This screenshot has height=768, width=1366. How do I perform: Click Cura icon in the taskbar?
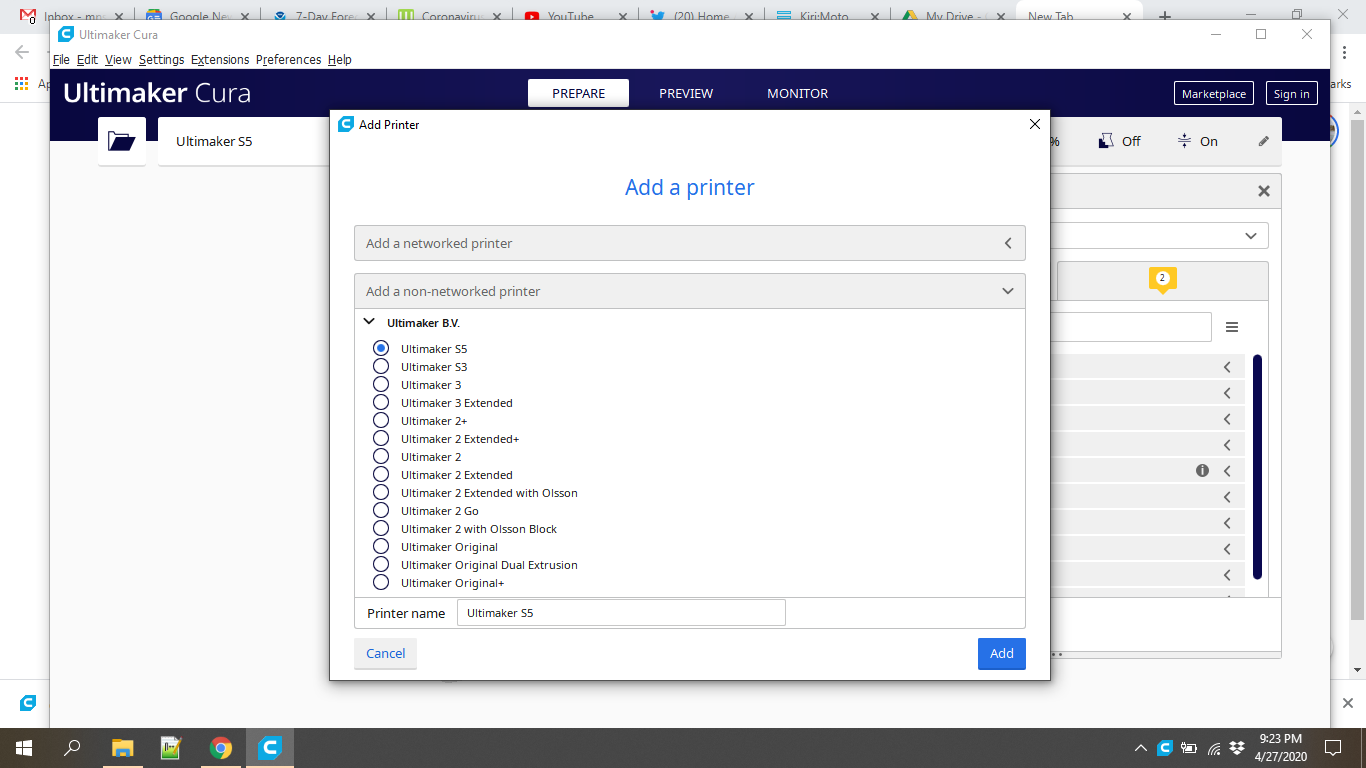(x=270, y=748)
